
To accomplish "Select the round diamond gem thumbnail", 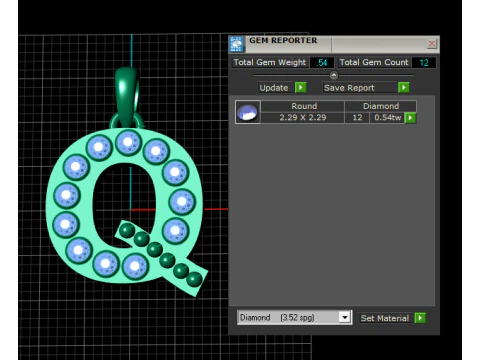I will pyautogui.click(x=247, y=112).
